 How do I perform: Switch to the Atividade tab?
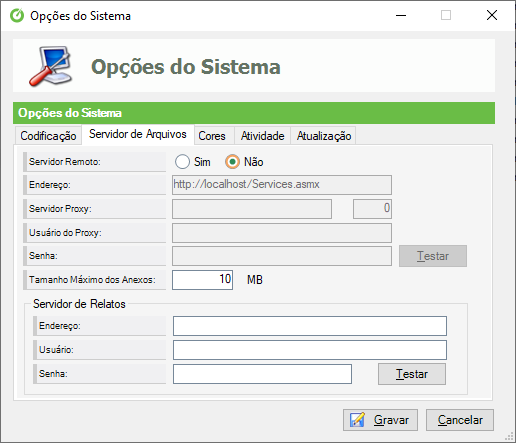click(x=262, y=136)
